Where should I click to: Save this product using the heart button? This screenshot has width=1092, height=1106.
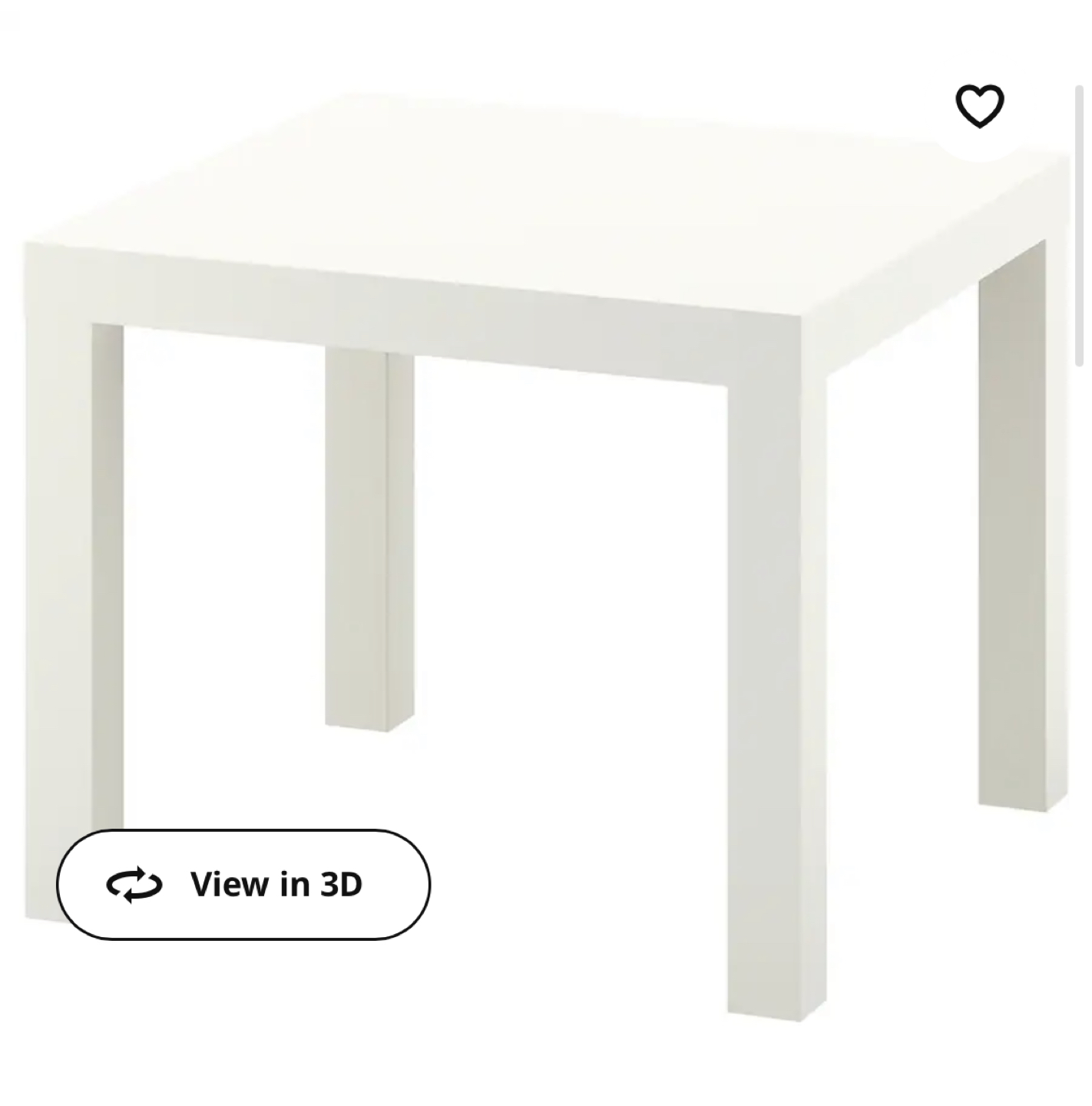pyautogui.click(x=979, y=106)
